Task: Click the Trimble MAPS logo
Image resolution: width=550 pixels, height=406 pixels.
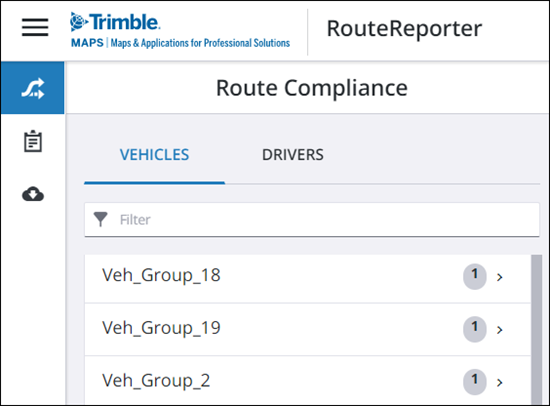Action: click(180, 30)
